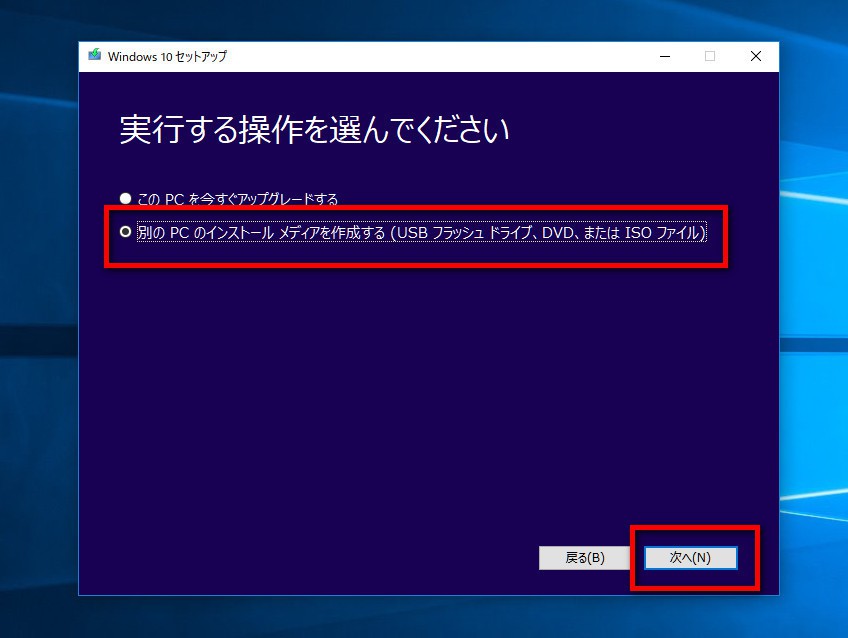Click the 戻る(B) button
The width and height of the screenshot is (848, 638).
[x=585, y=557]
